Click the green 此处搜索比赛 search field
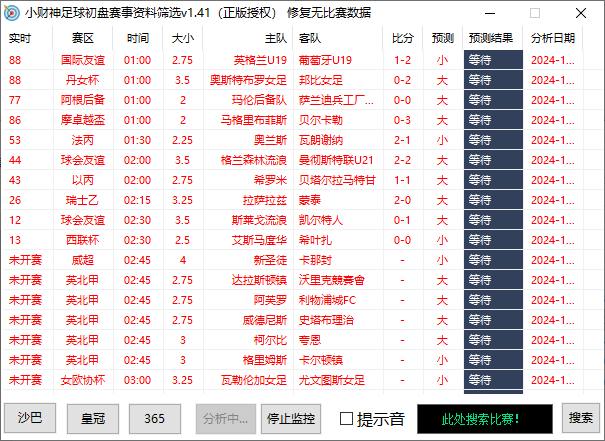605x441 pixels. point(482,418)
